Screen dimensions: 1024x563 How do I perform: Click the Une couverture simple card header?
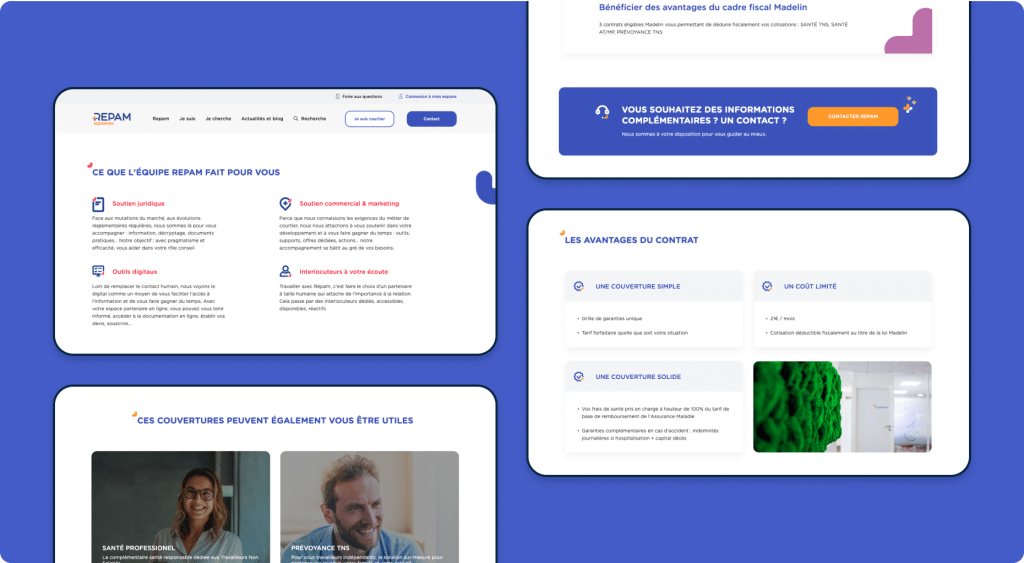(x=654, y=286)
